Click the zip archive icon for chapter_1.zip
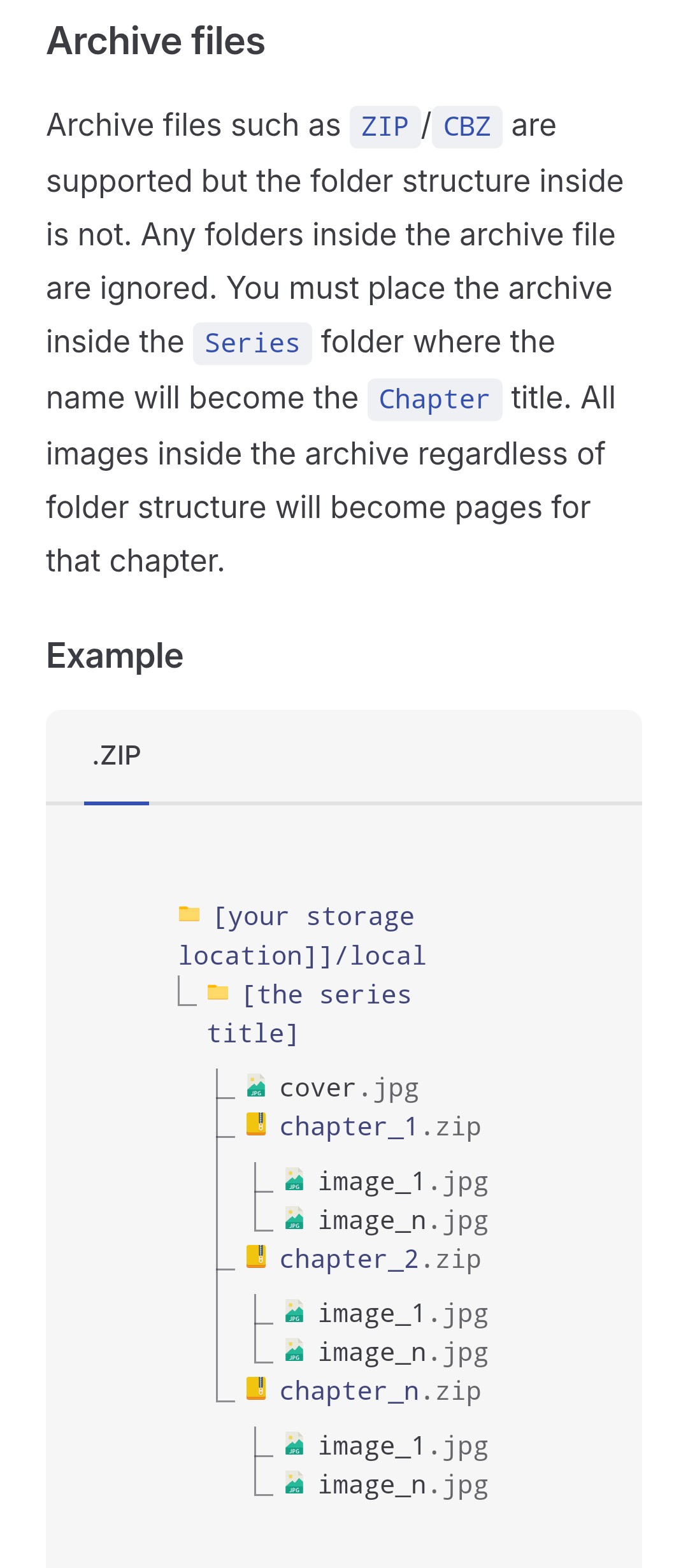 click(256, 1124)
